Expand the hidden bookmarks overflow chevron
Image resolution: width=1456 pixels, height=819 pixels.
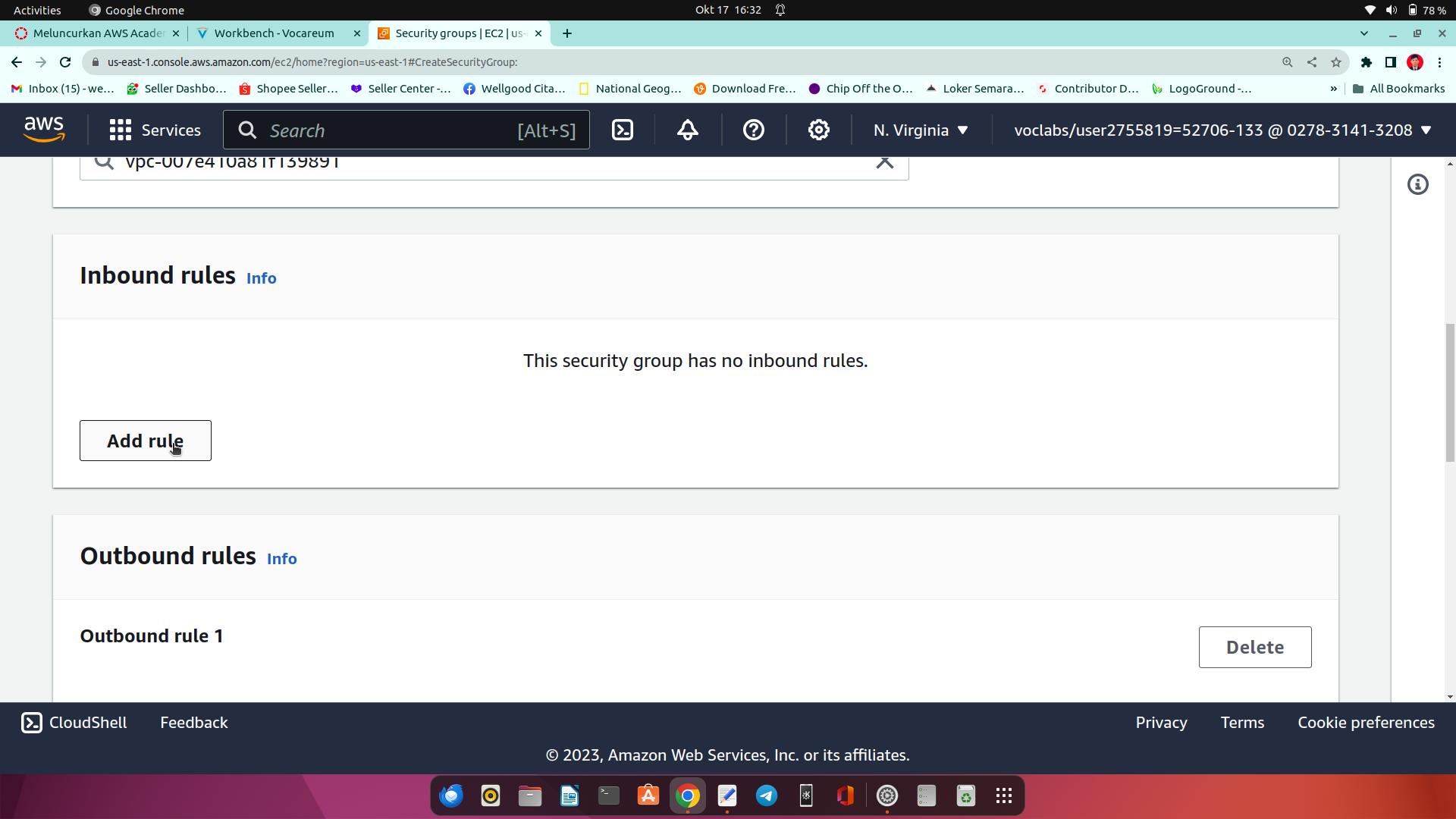[x=1333, y=89]
